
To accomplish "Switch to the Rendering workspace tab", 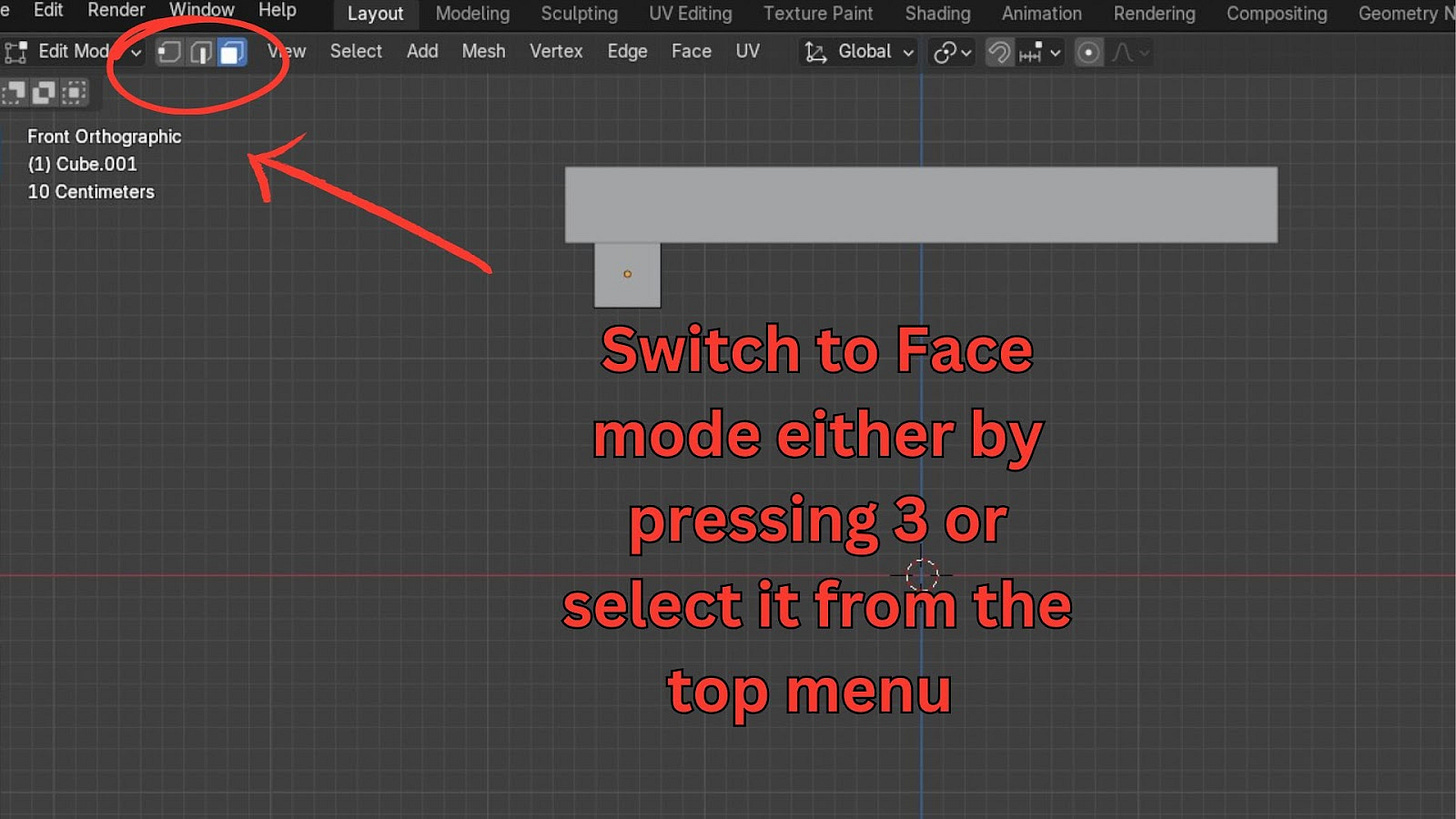I will [x=1154, y=14].
